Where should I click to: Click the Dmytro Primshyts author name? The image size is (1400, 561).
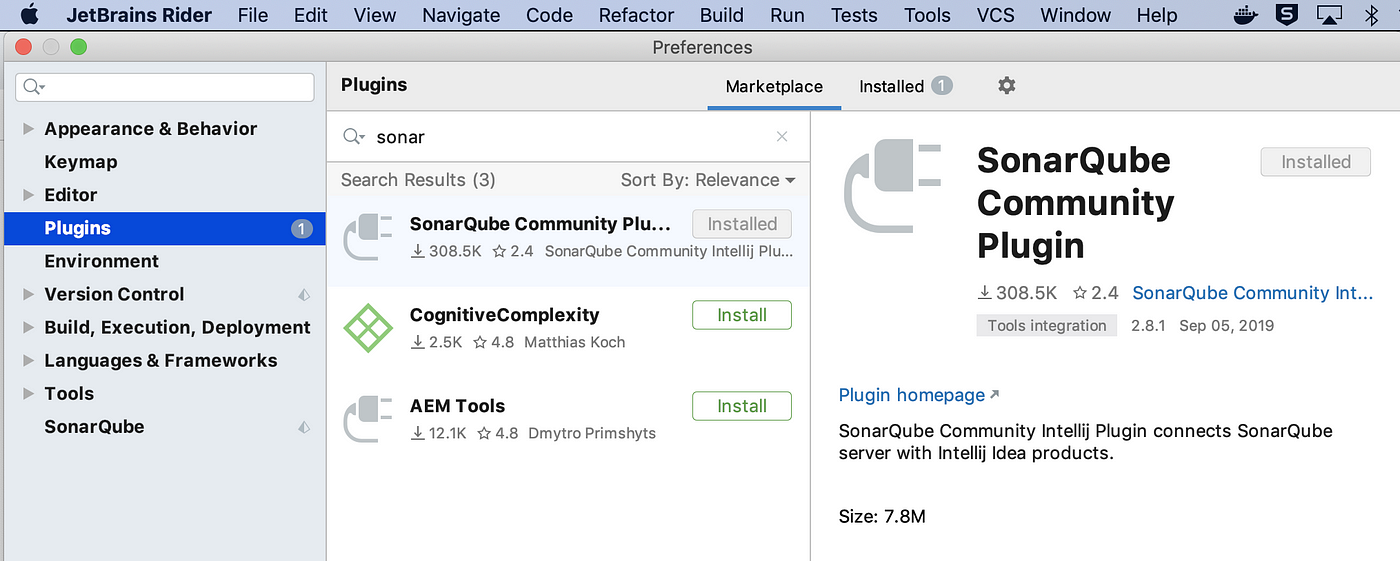[592, 433]
